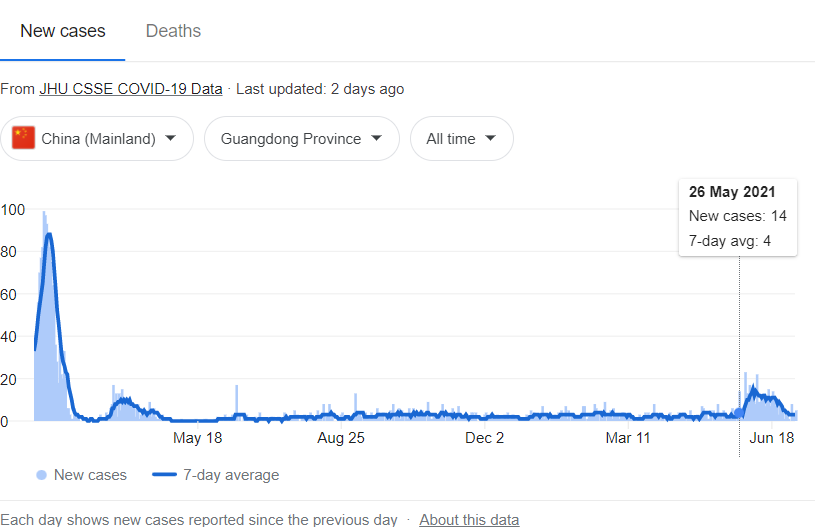This screenshot has height=527, width=815.
Task: Click the Mar 11 axis label
Action: (x=628, y=438)
